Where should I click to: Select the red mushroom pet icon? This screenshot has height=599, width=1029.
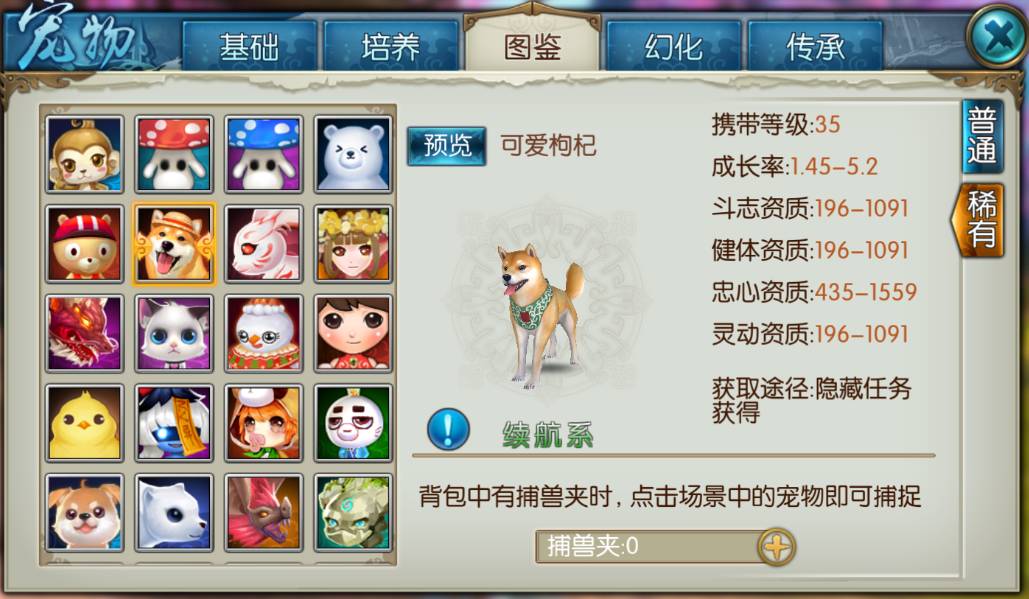pyautogui.click(x=174, y=155)
